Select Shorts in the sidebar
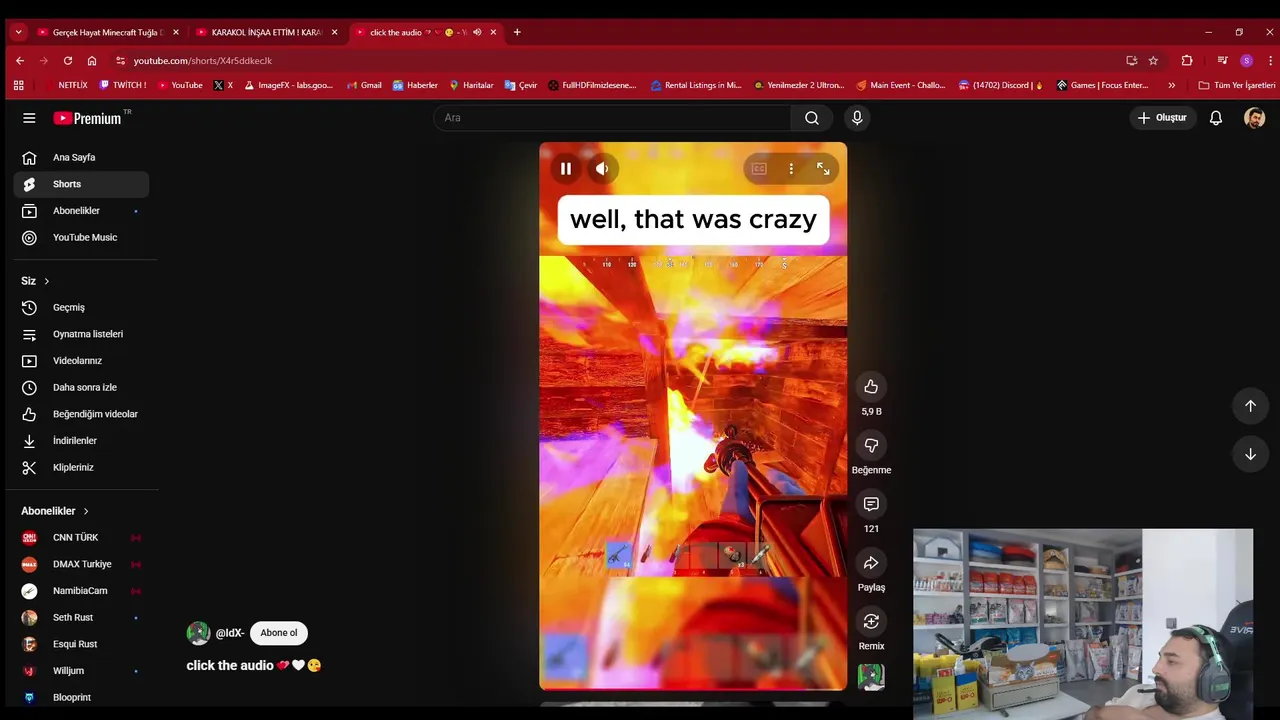Image resolution: width=1280 pixels, height=720 pixels. pos(81,184)
